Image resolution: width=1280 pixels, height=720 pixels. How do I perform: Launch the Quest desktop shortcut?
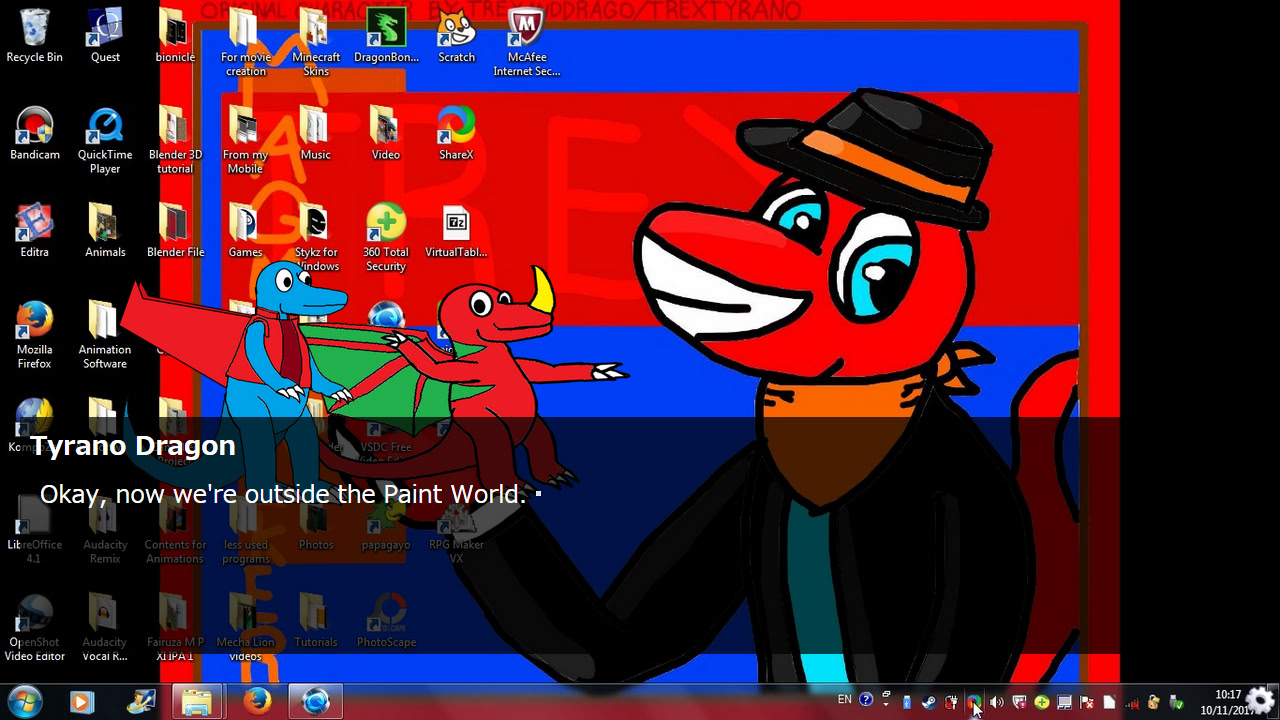[105, 36]
